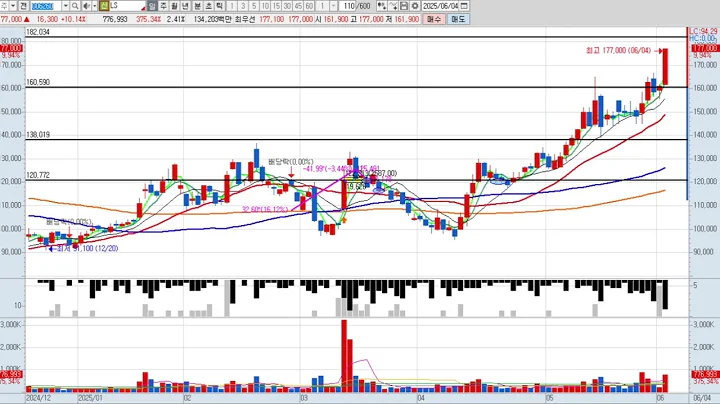720x404 pixels.
Task: Select the 182,034 horizontal line label
Action: click(x=38, y=32)
